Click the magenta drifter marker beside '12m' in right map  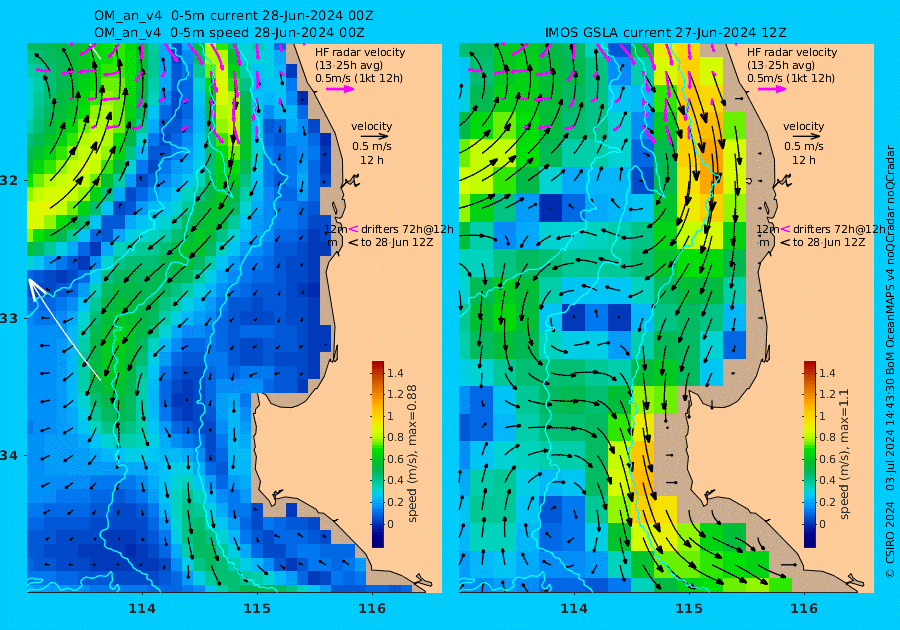(785, 230)
